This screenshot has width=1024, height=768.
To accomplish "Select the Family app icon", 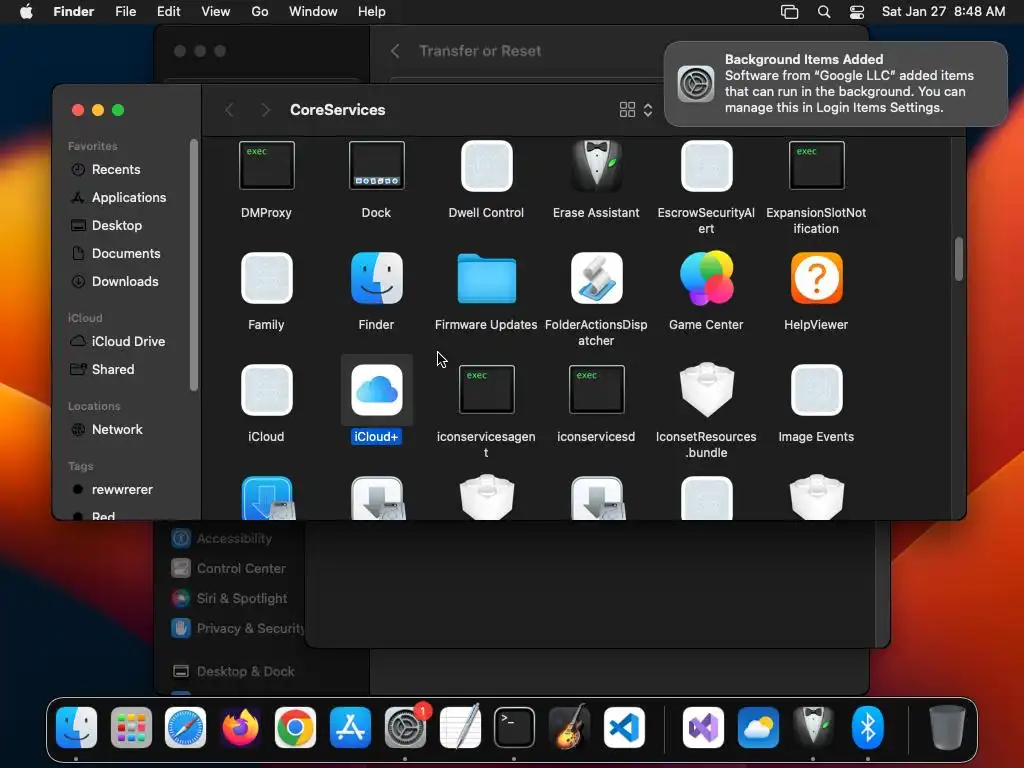I will (x=266, y=278).
